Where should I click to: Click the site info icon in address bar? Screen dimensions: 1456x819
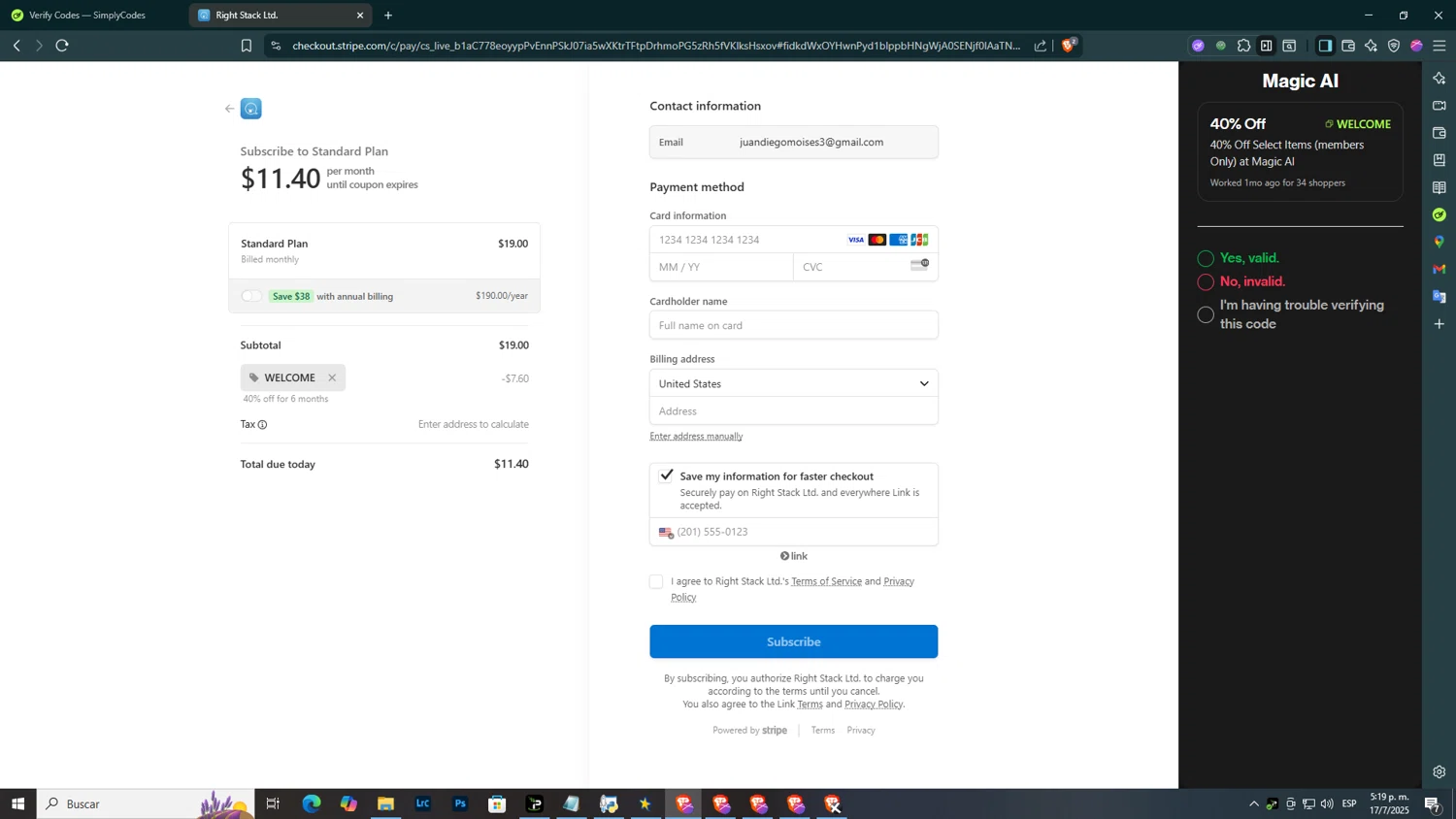coord(276,46)
